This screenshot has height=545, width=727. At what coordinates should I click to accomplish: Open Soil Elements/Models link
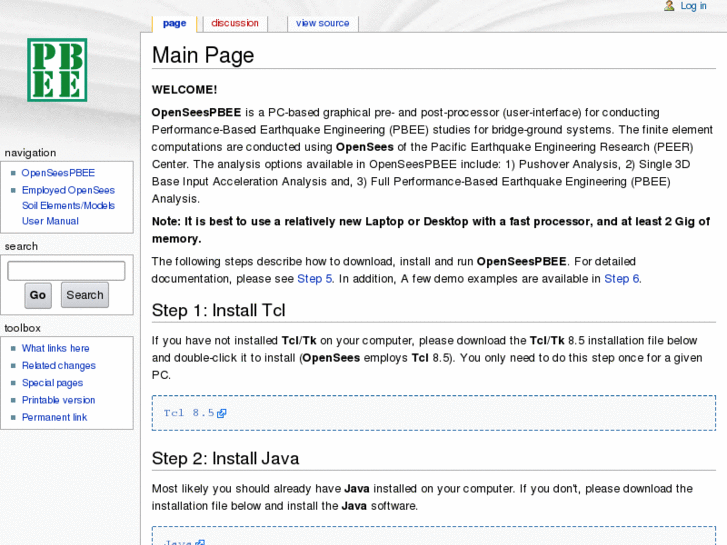pos(68,206)
